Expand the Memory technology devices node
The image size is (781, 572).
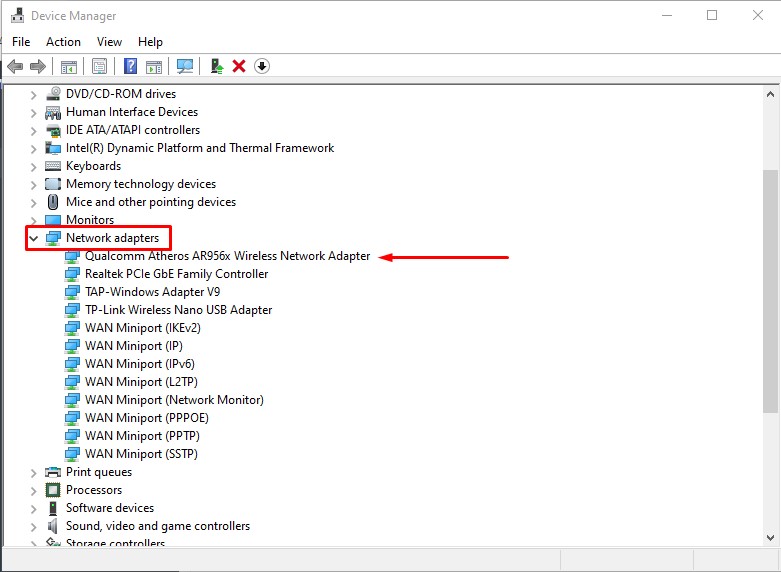click(x=33, y=184)
